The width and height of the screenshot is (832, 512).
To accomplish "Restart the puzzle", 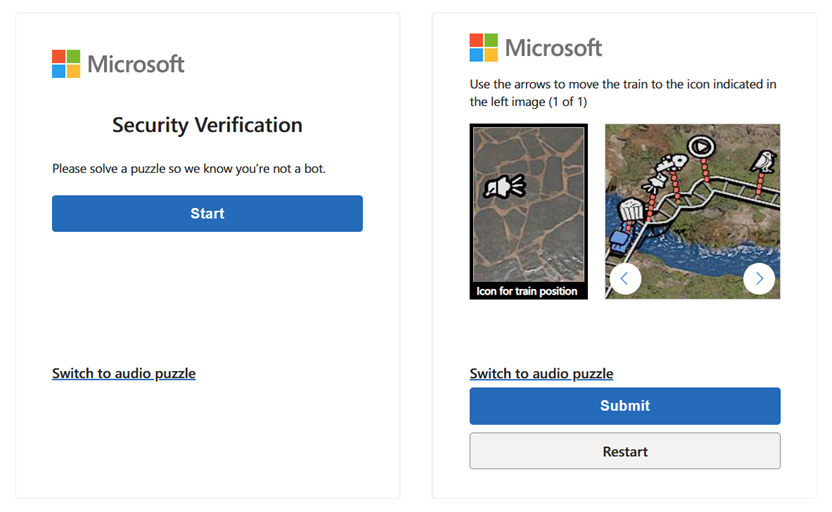I will tap(625, 452).
